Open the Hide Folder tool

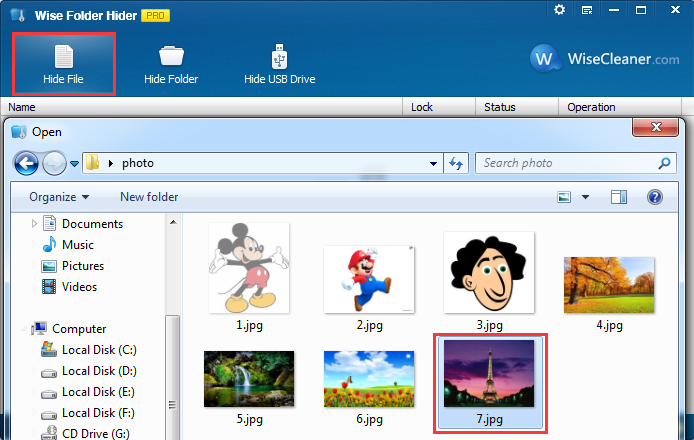click(x=171, y=65)
